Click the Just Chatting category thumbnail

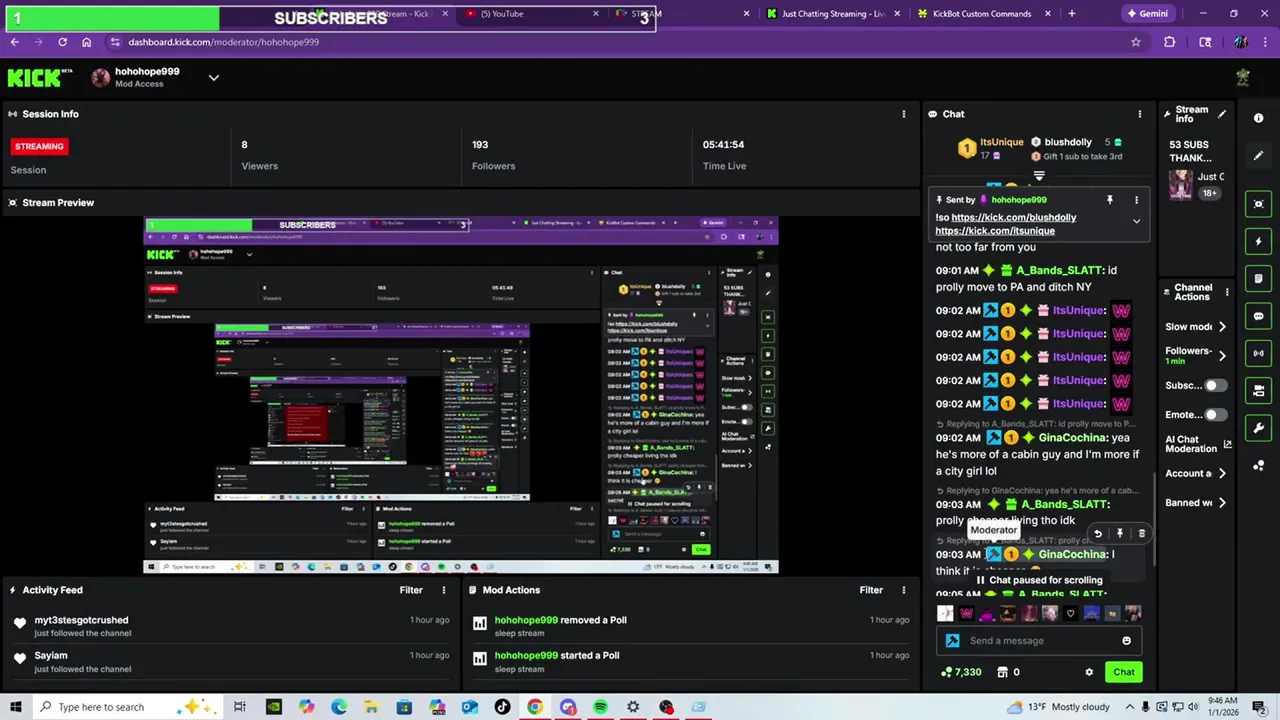pyautogui.click(x=1181, y=185)
